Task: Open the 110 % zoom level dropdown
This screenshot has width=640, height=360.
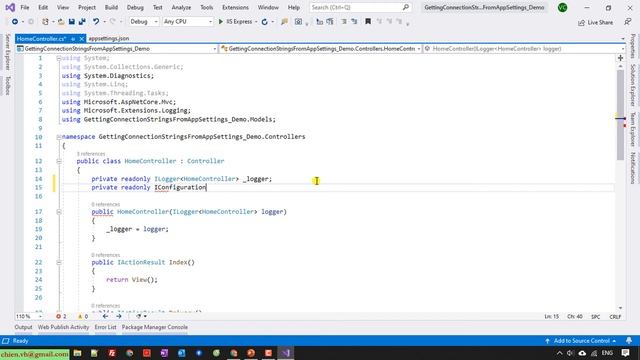Action: click(x=29, y=316)
